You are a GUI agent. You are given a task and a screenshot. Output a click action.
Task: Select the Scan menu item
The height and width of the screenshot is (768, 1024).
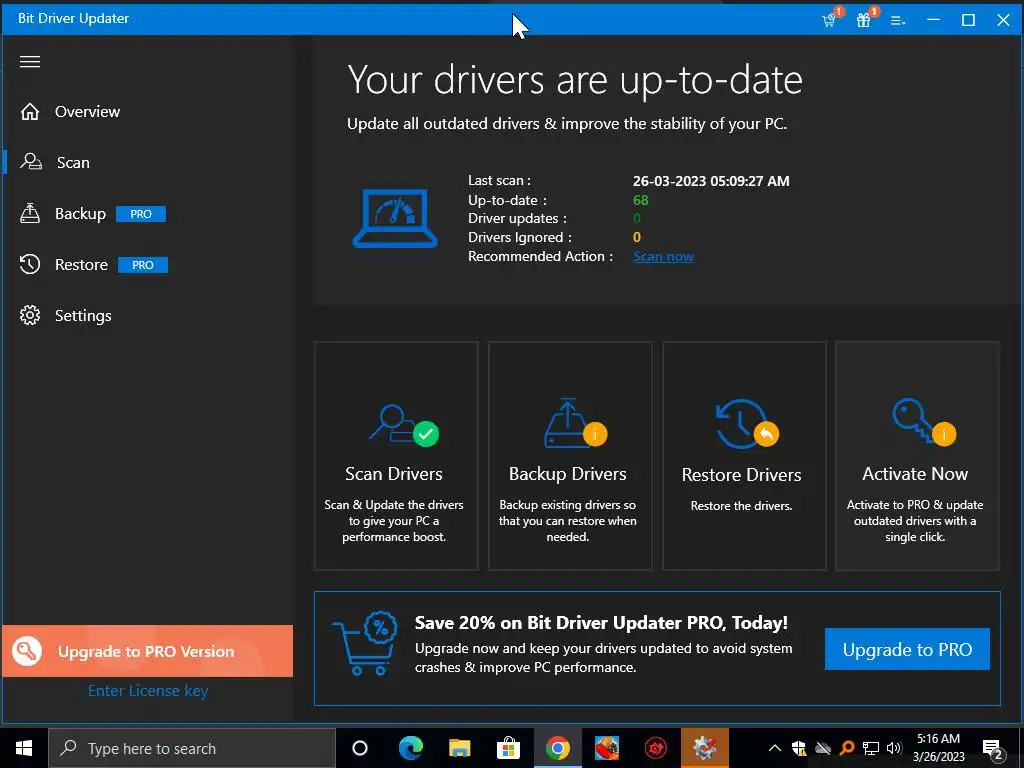(x=73, y=163)
